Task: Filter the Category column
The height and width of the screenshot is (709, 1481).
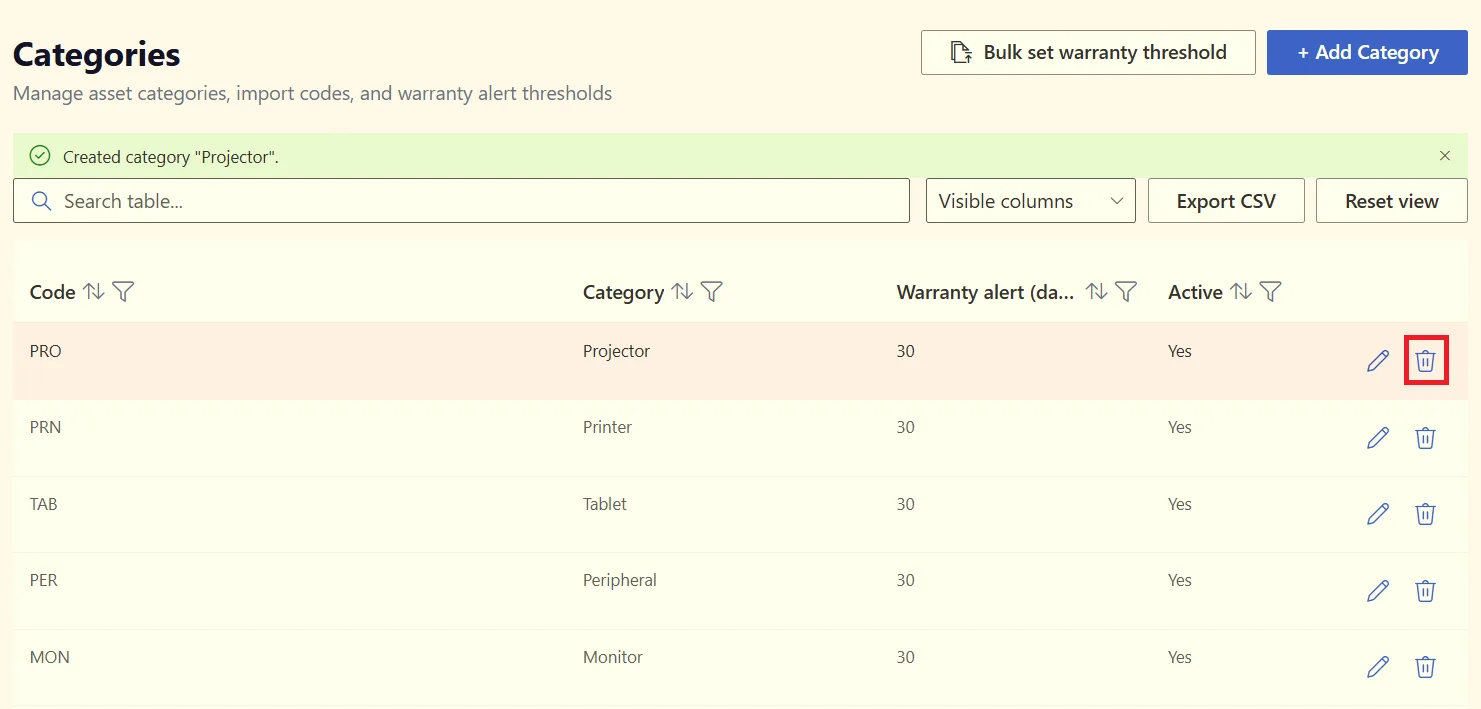Action: point(712,291)
